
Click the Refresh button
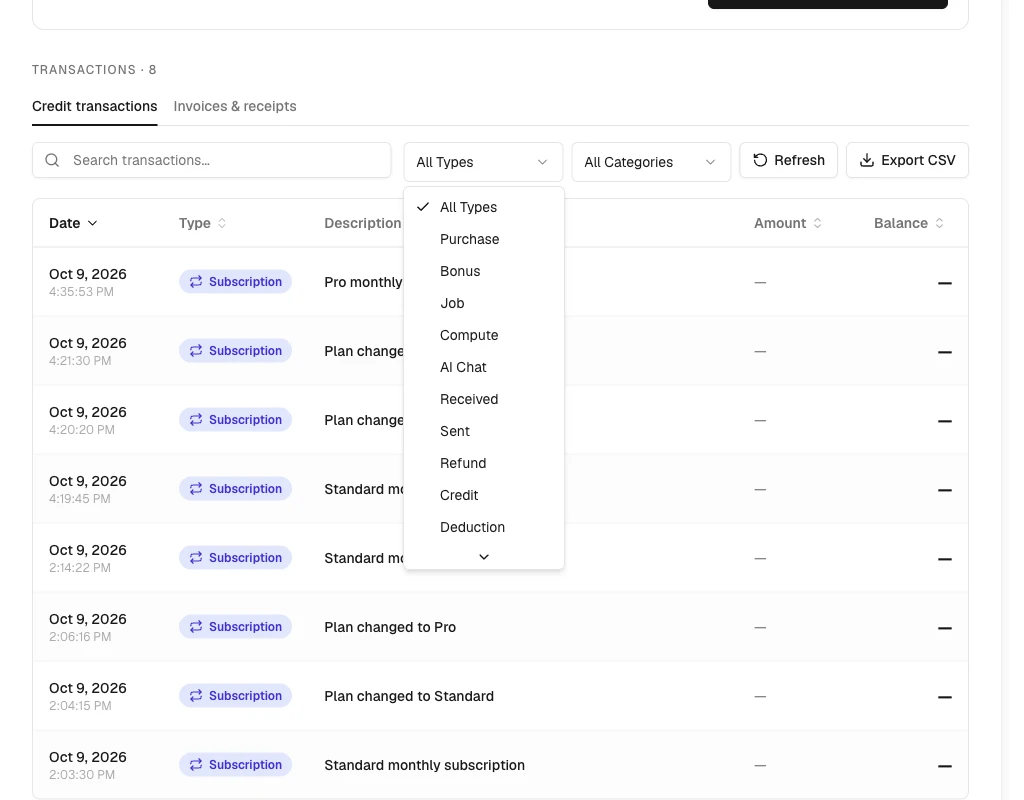[x=788, y=160]
